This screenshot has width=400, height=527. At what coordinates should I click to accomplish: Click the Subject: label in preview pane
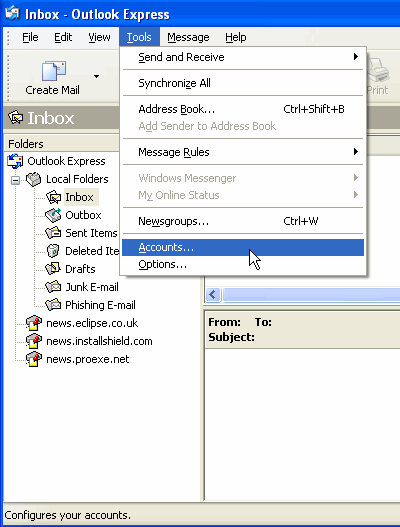point(231,337)
